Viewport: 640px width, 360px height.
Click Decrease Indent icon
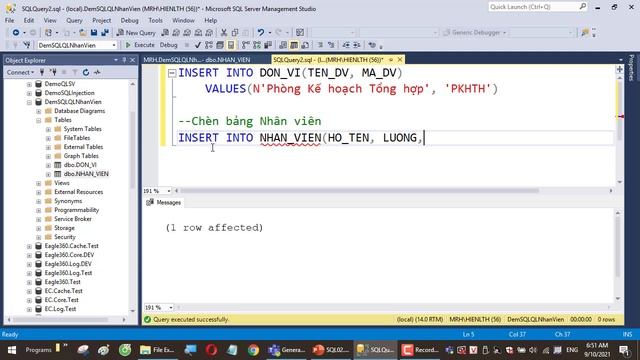pyautogui.click(x=346, y=45)
